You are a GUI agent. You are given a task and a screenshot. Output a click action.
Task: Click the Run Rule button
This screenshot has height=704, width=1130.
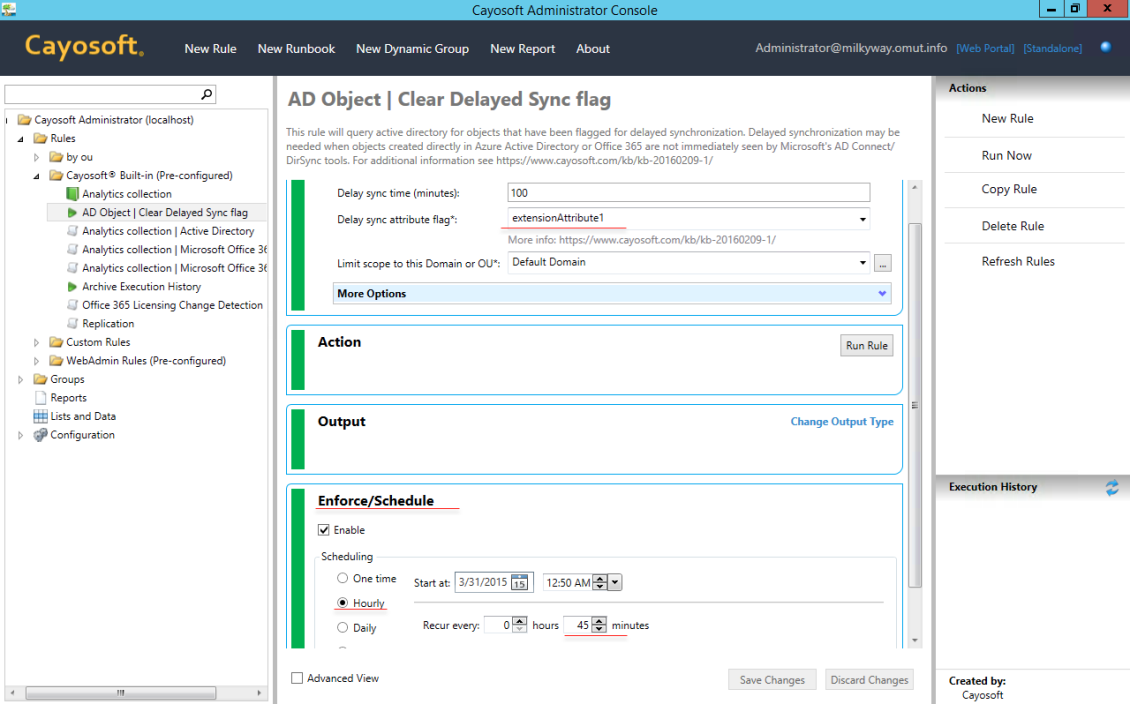click(866, 345)
